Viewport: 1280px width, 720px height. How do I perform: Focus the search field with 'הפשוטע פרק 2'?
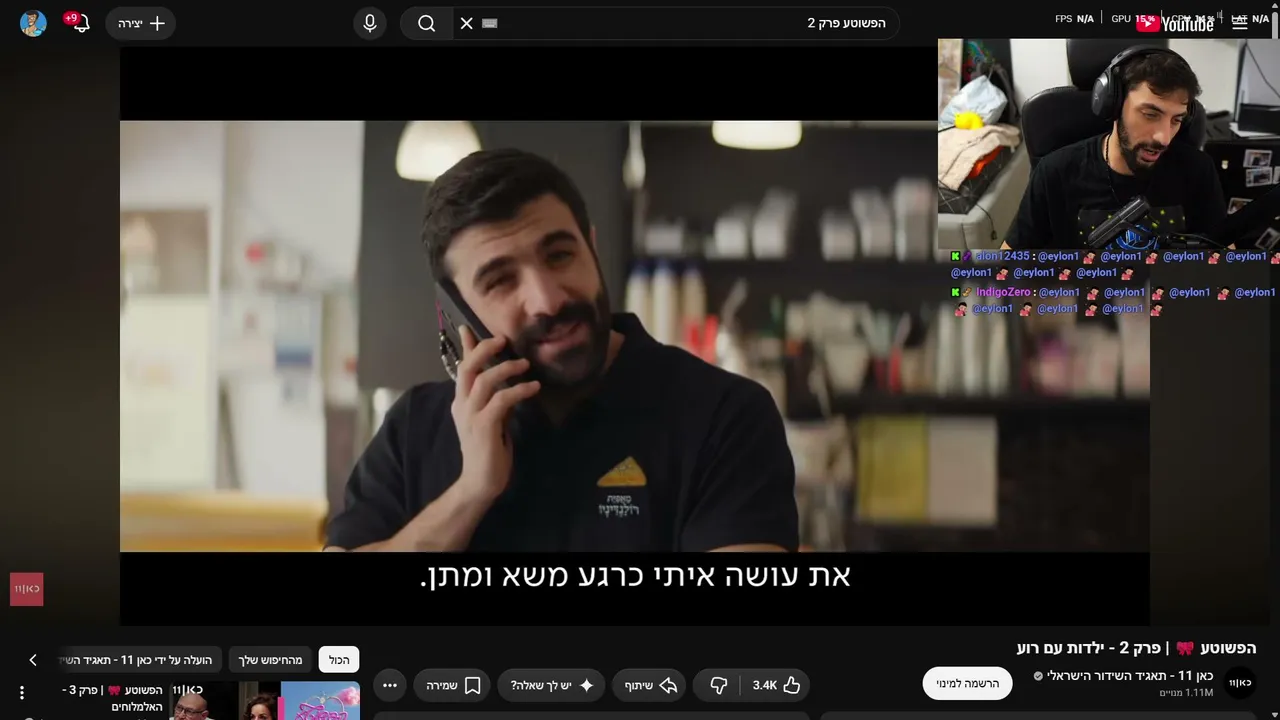[x=675, y=23]
